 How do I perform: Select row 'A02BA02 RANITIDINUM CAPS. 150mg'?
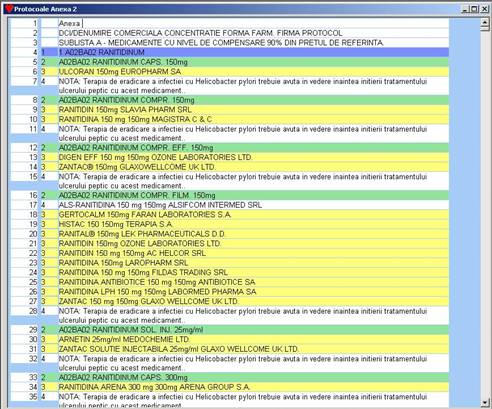(253, 62)
